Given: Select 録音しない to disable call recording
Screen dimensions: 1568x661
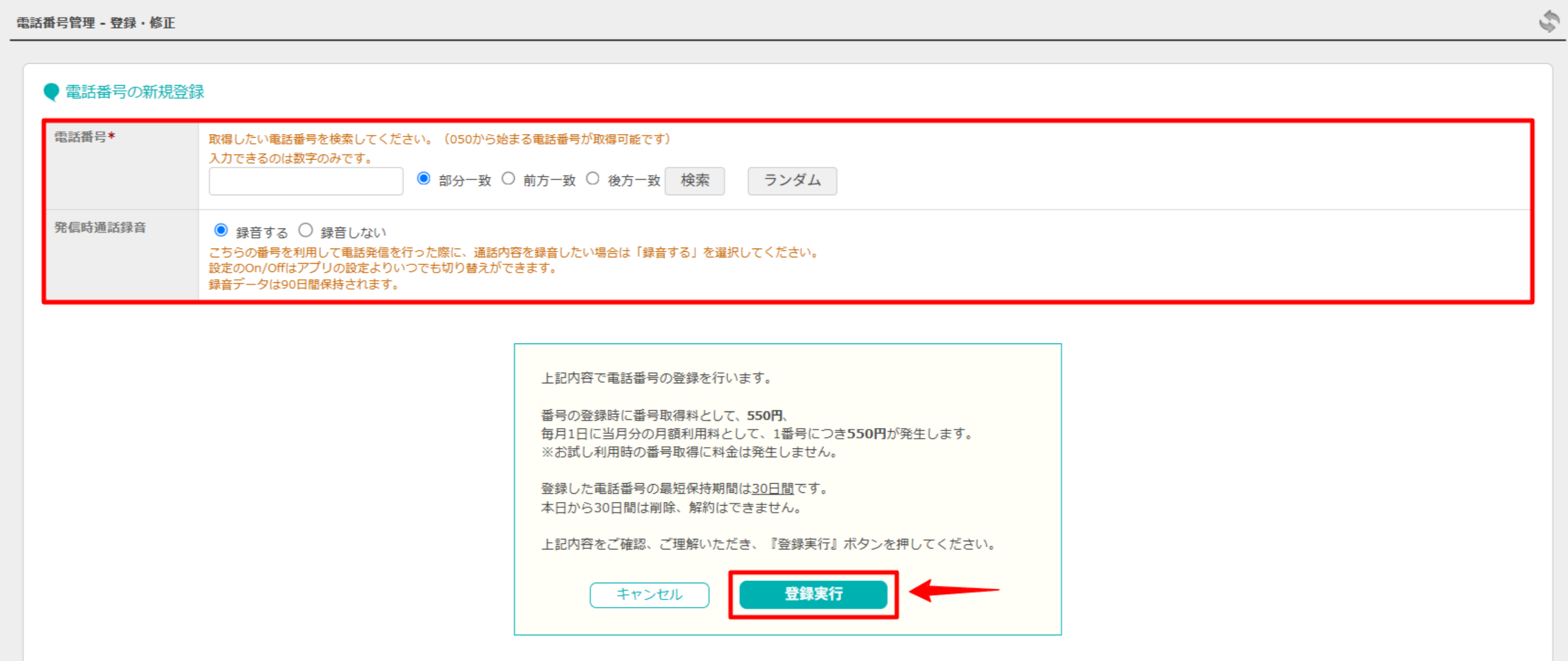Looking at the screenshot, I should pos(307,230).
